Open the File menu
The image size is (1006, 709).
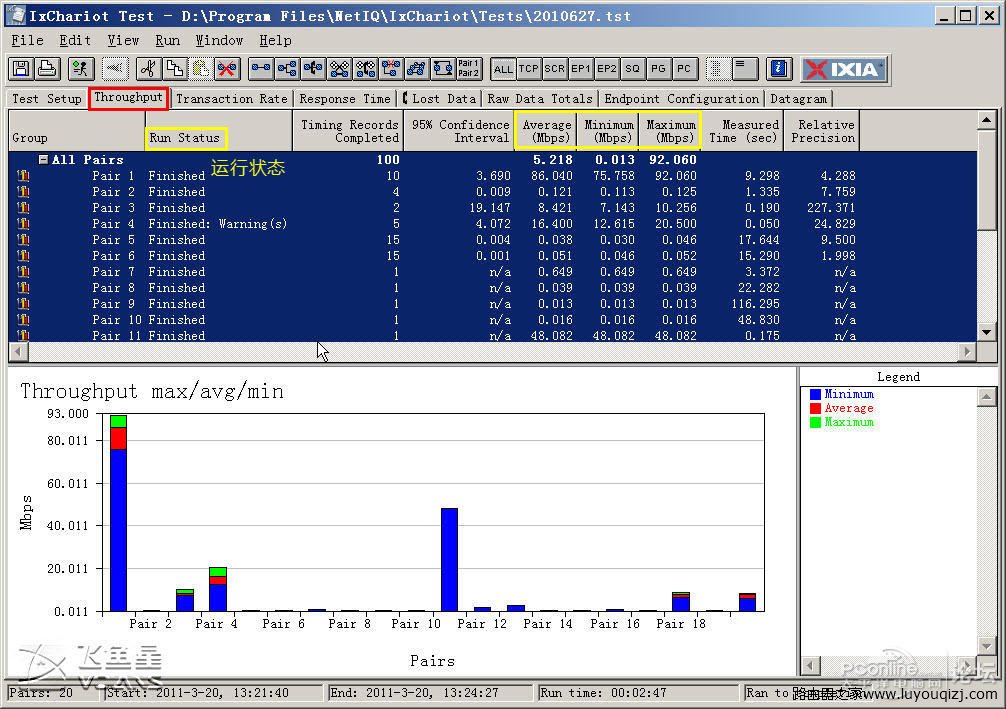(27, 40)
